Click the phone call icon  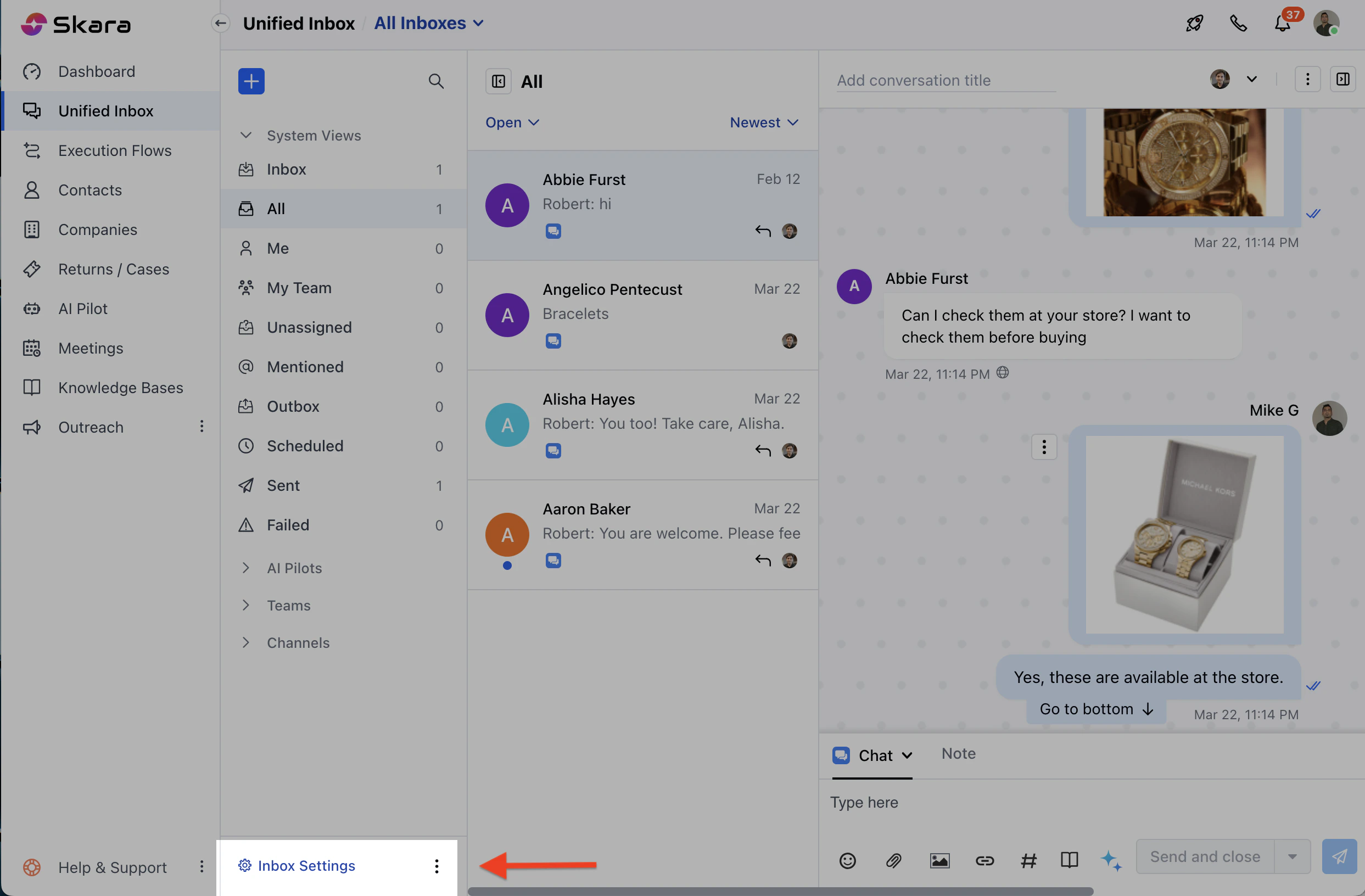coord(1238,24)
